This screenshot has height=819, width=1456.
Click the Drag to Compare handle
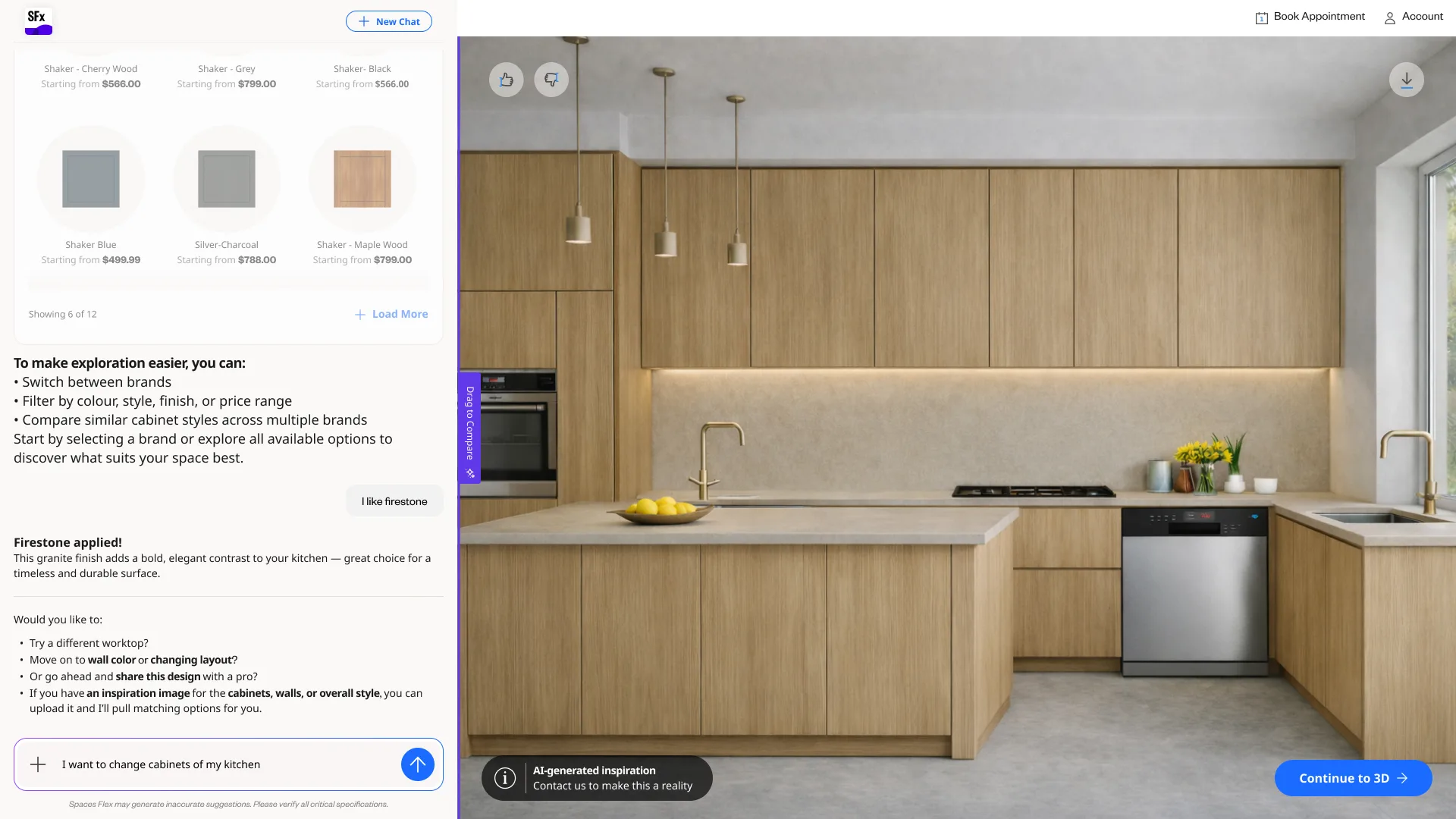click(x=469, y=428)
